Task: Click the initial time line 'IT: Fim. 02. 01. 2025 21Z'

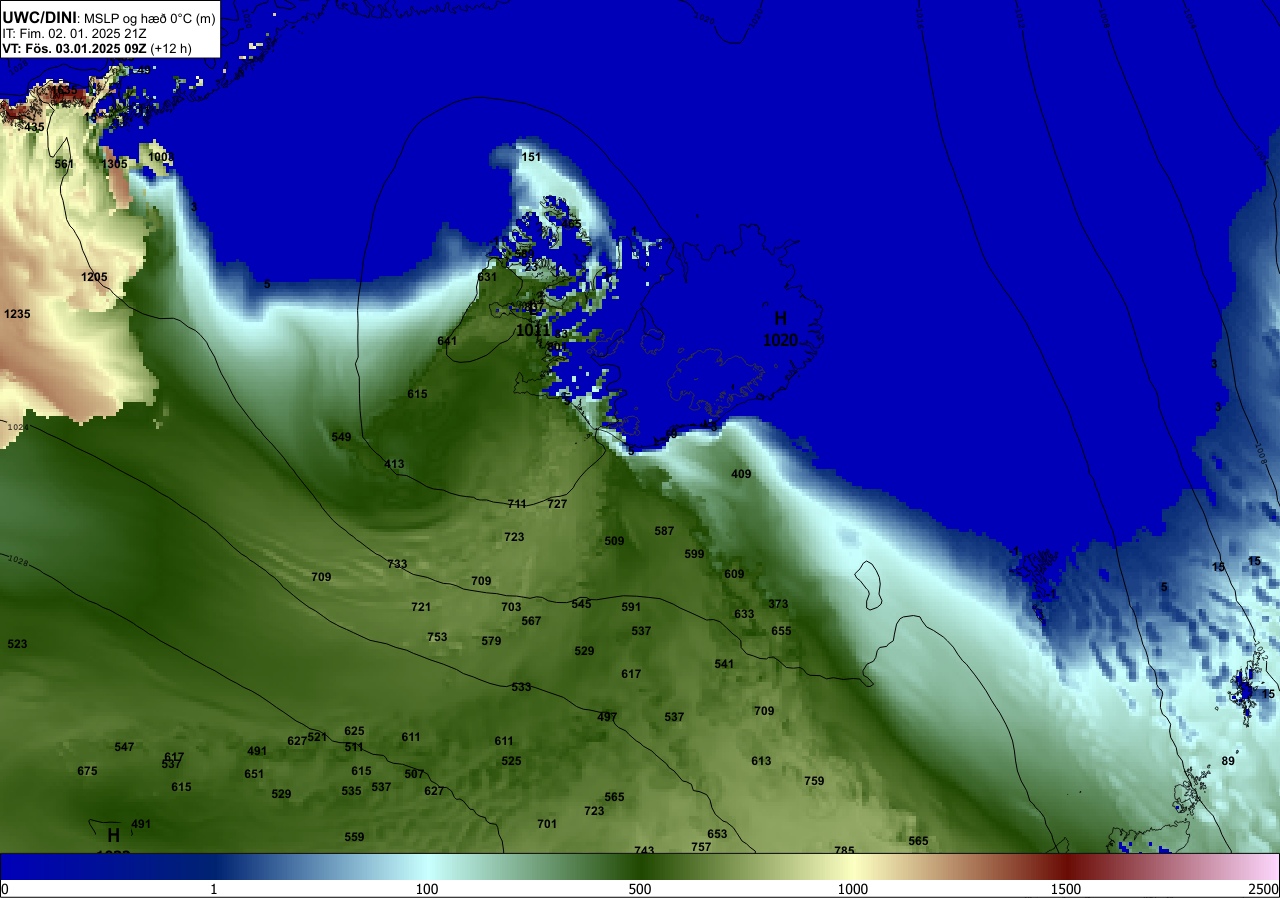Action: click(75, 33)
